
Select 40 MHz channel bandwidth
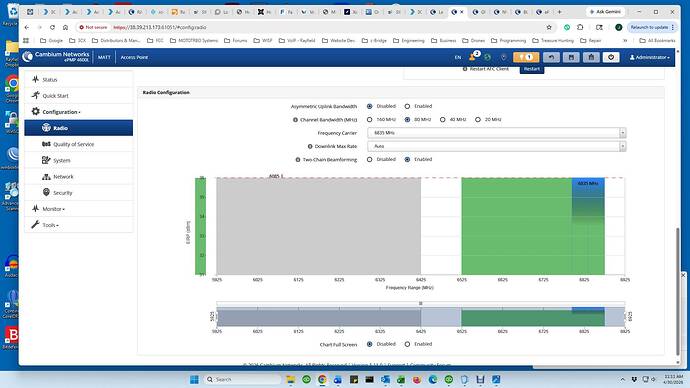click(443, 119)
